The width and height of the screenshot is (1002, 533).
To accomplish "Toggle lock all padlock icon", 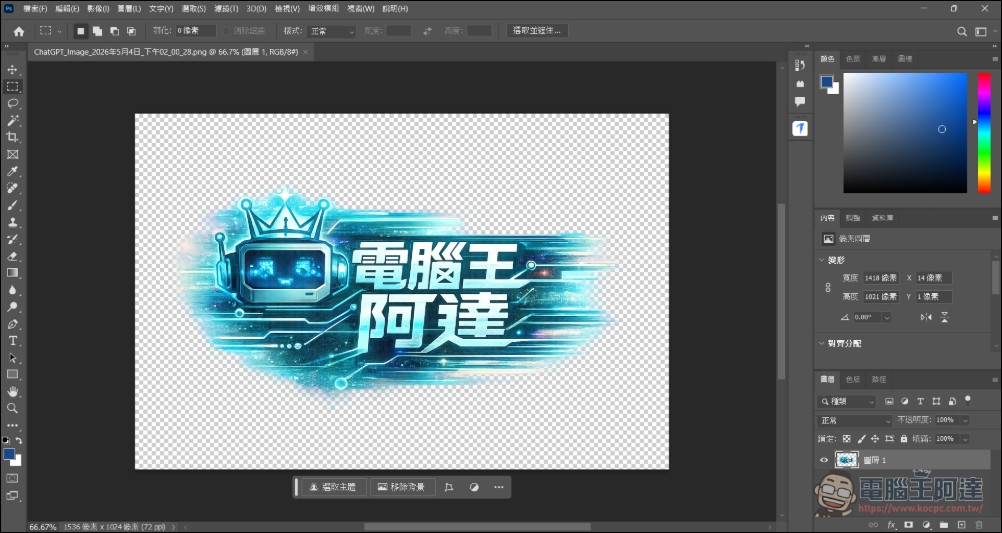I will [904, 439].
